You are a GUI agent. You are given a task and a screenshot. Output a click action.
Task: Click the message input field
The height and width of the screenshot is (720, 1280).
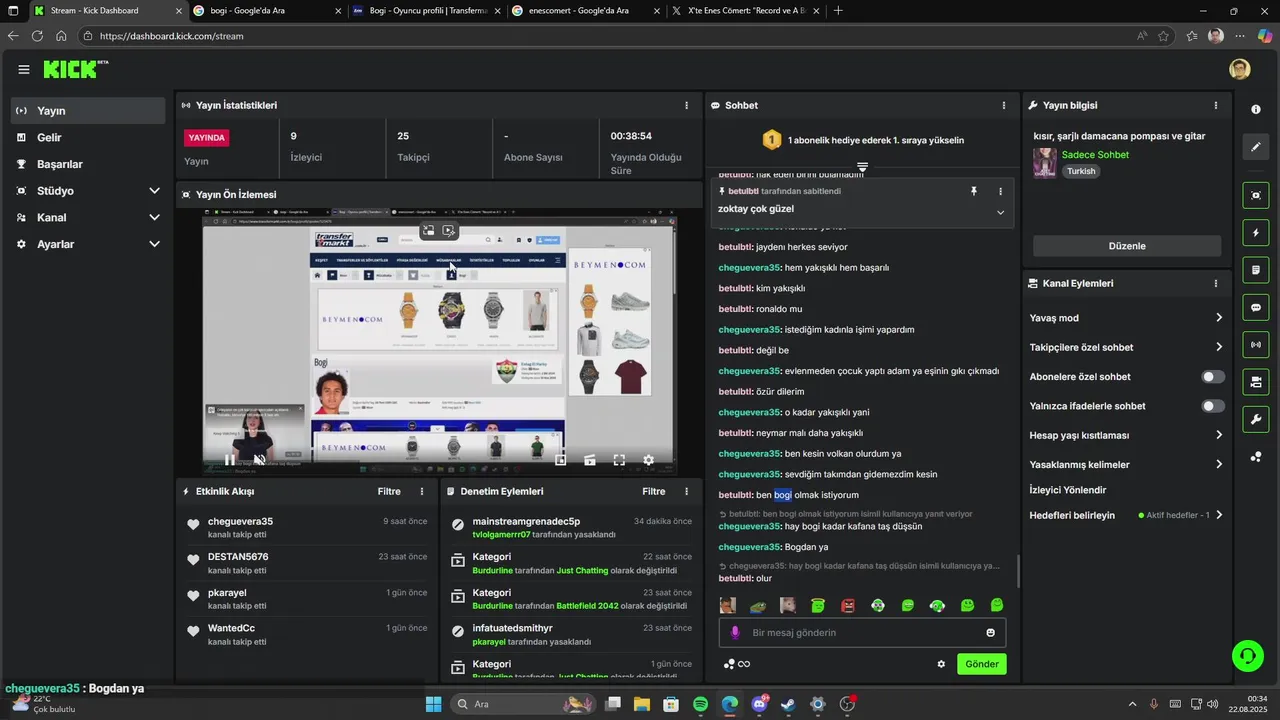(862, 633)
